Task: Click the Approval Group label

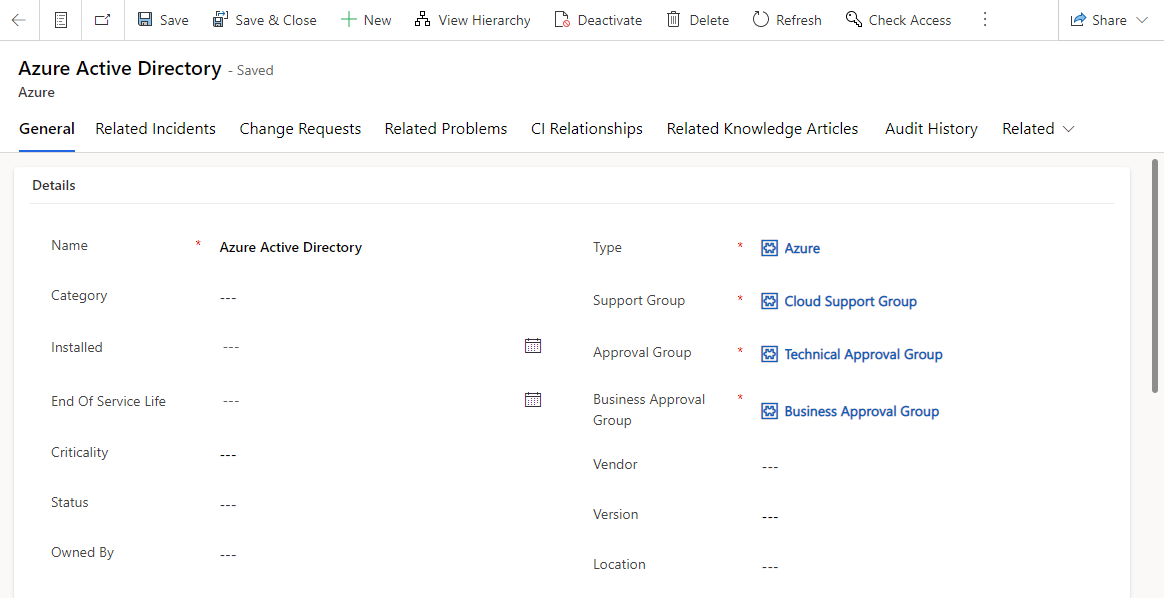Action: 641,352
